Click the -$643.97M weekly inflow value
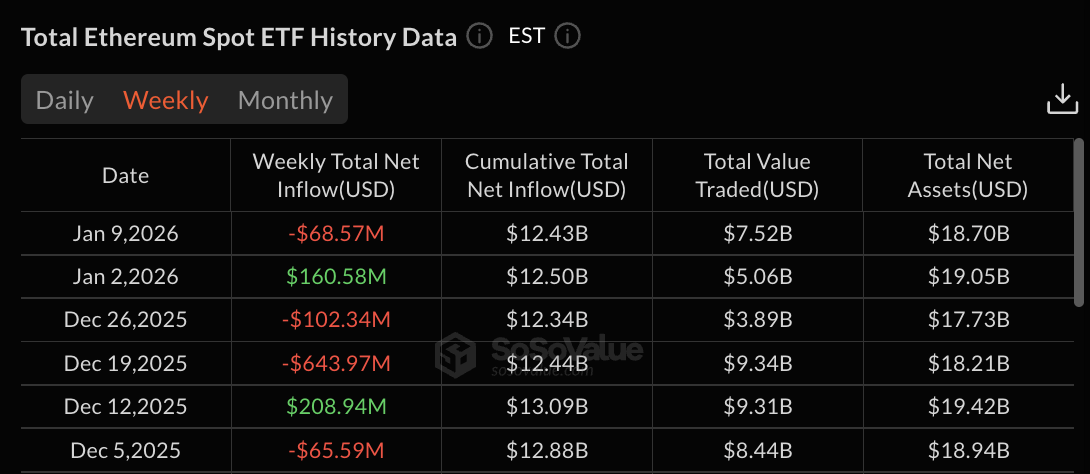Image resolution: width=1090 pixels, height=474 pixels. coord(336,363)
